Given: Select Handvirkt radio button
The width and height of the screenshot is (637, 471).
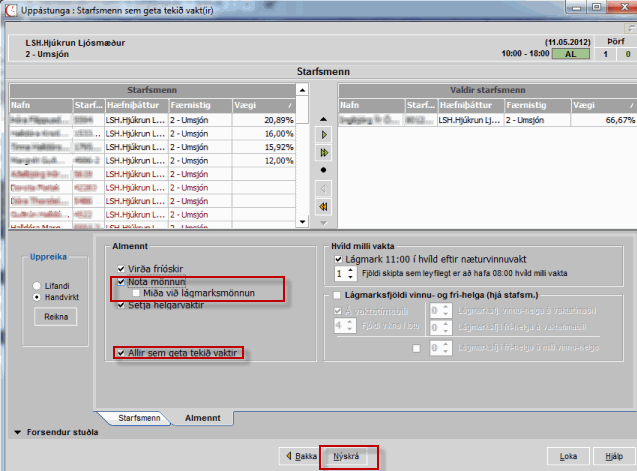Looking at the screenshot, I should point(37,297).
